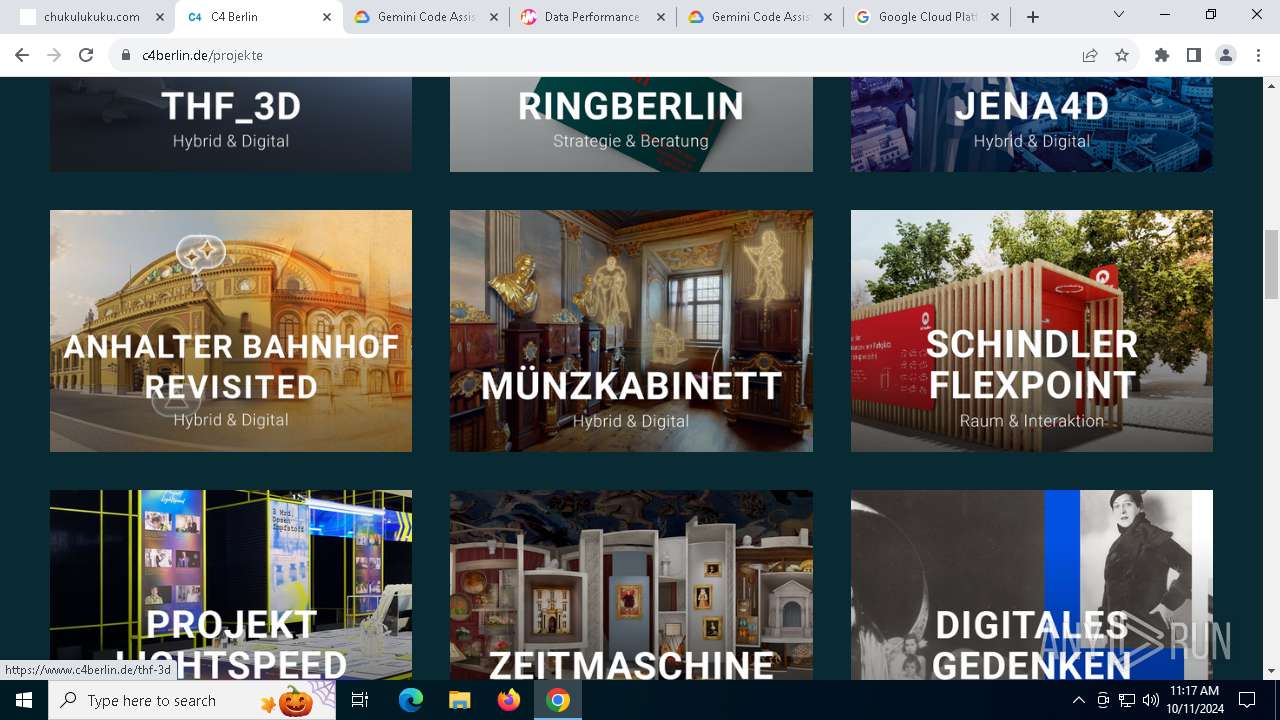Open the THF_3D project card
Image resolution: width=1280 pixels, height=720 pixels.
[x=231, y=124]
